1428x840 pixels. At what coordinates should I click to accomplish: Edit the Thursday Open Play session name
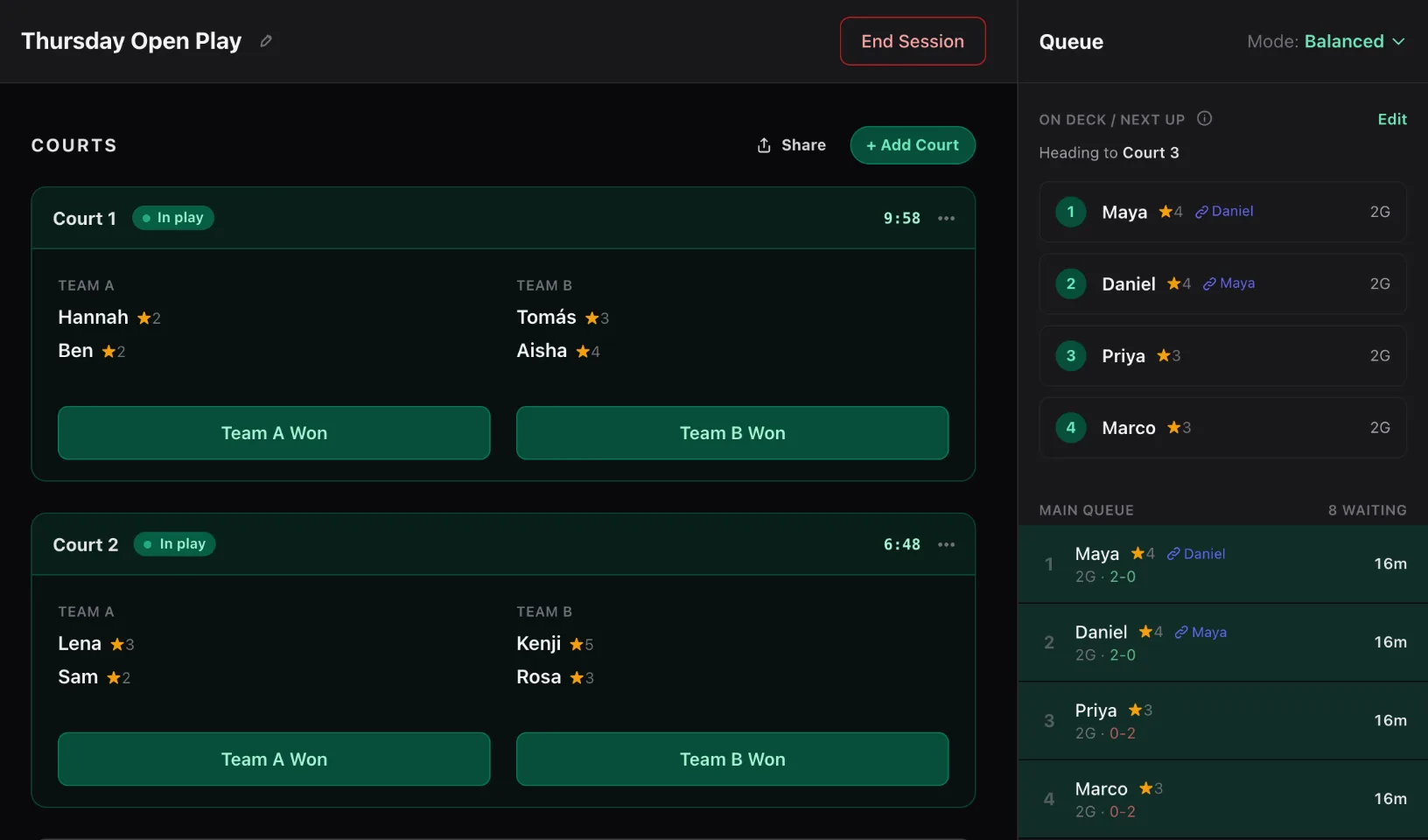tap(266, 41)
